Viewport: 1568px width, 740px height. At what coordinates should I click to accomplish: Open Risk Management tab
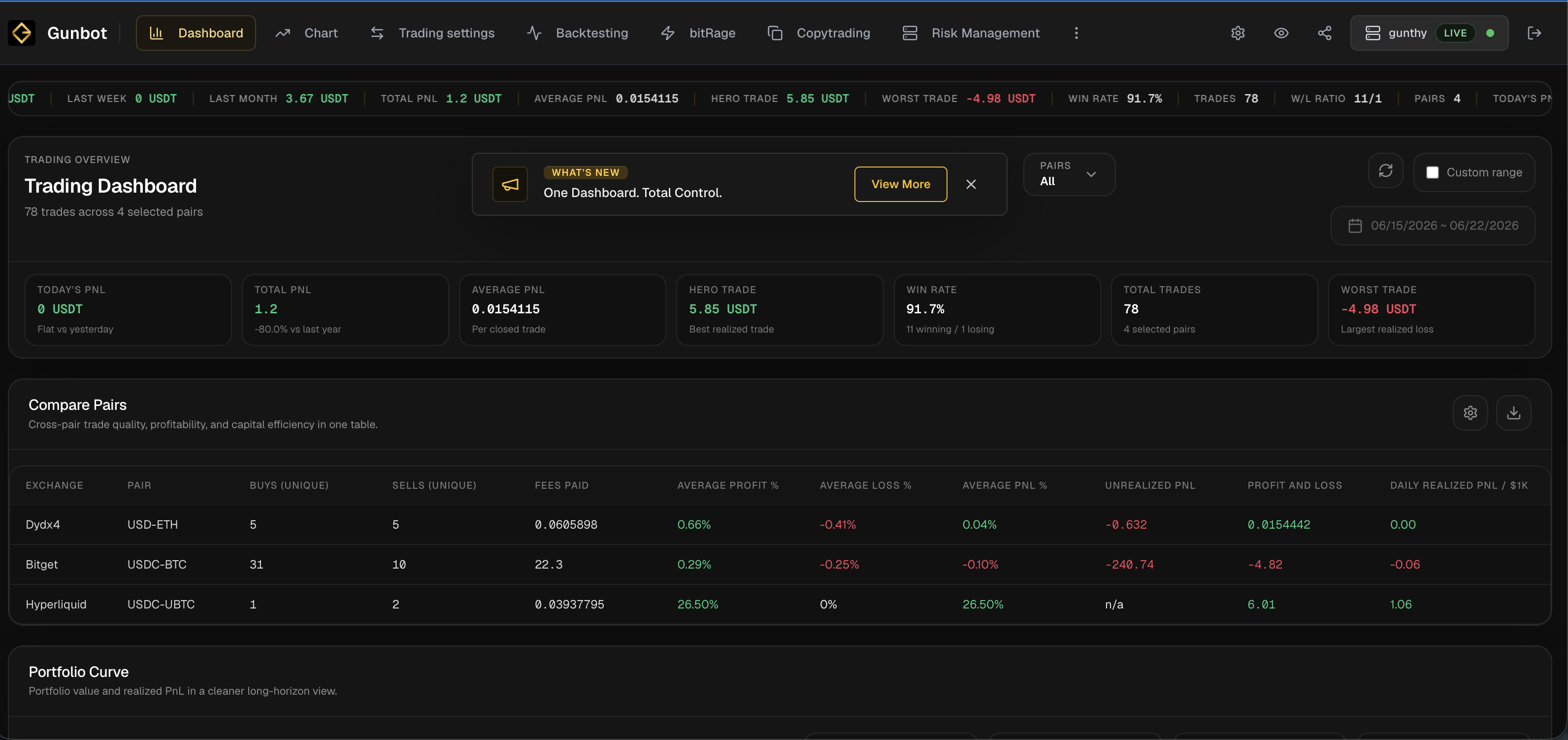point(971,33)
